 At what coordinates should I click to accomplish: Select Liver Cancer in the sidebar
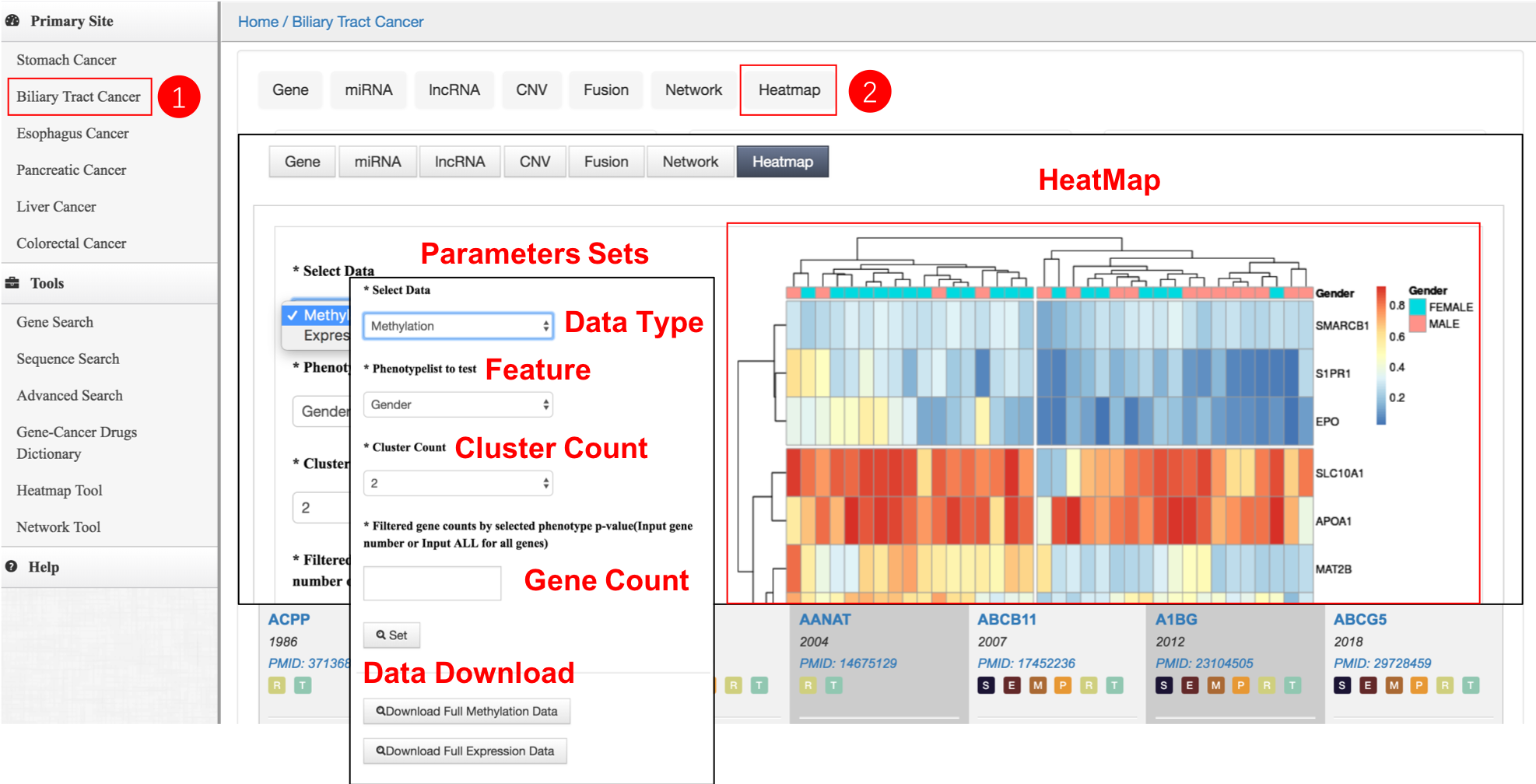[56, 207]
